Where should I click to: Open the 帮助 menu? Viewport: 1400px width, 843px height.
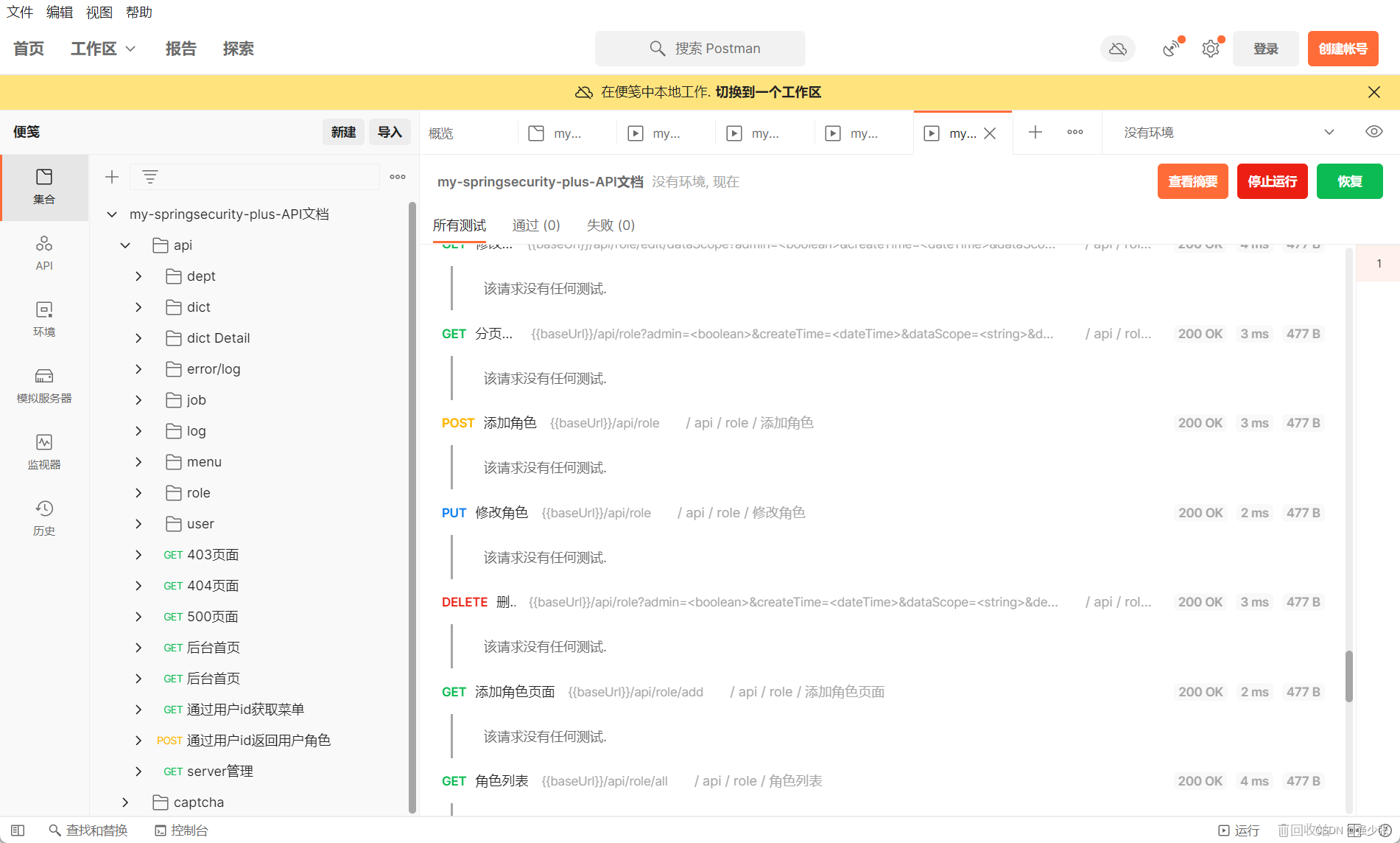point(139,13)
